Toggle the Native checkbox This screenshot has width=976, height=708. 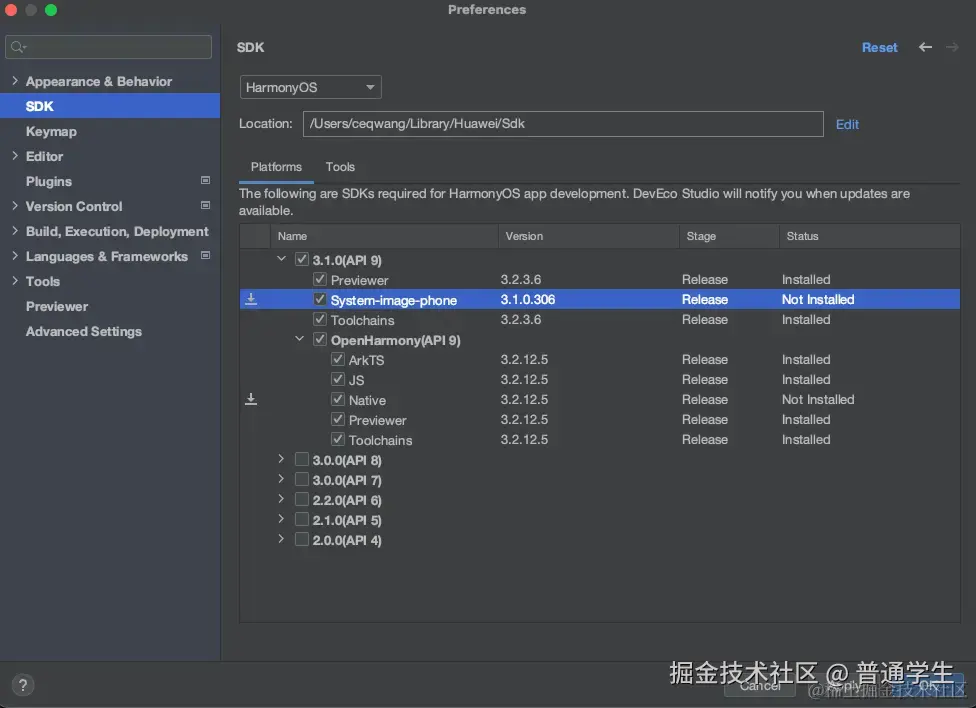coord(338,399)
